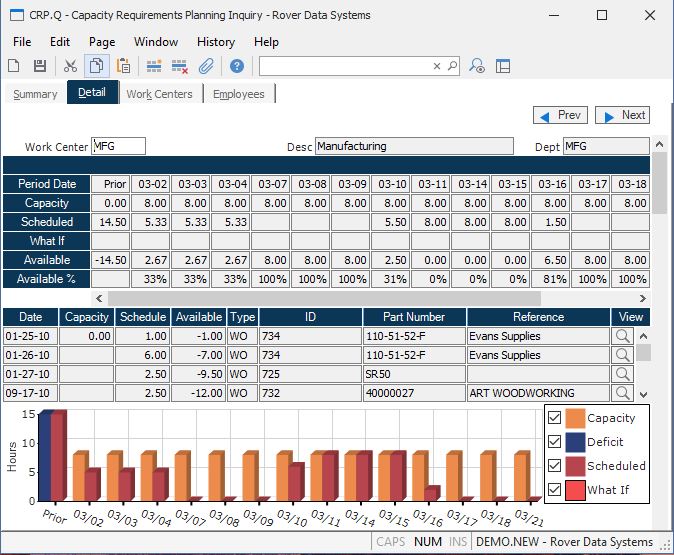View work order 734 dated 01-25-10 via magnifier

coord(623,336)
